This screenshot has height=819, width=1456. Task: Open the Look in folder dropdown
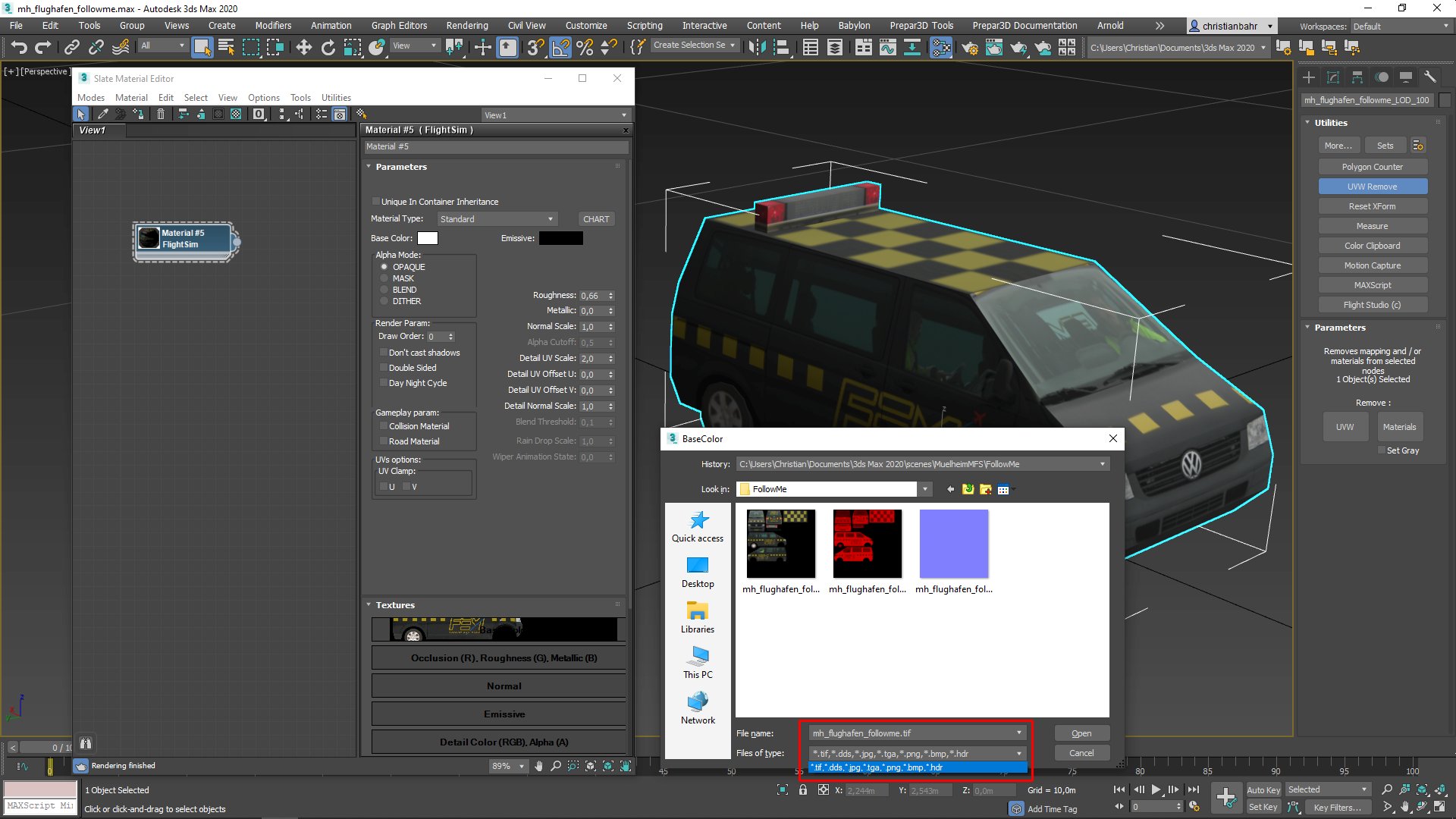pos(925,489)
